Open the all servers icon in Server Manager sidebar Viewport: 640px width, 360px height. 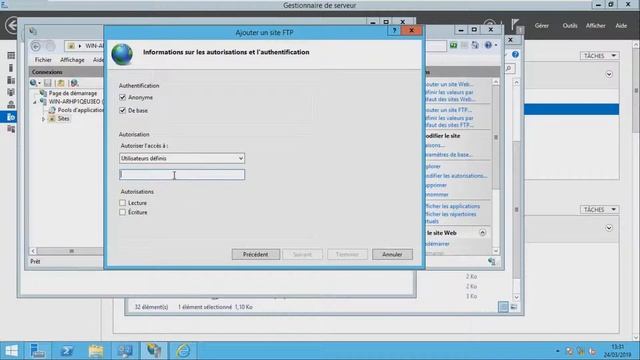[x=11, y=80]
